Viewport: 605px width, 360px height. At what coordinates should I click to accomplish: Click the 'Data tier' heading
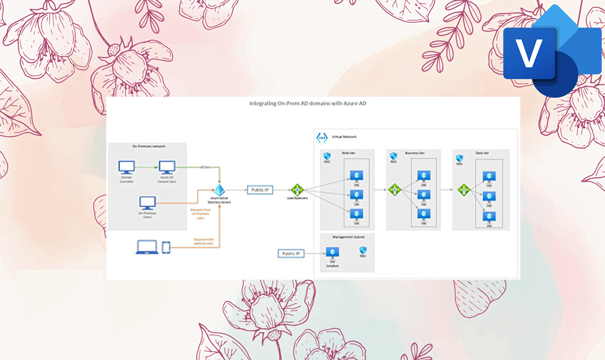[482, 153]
